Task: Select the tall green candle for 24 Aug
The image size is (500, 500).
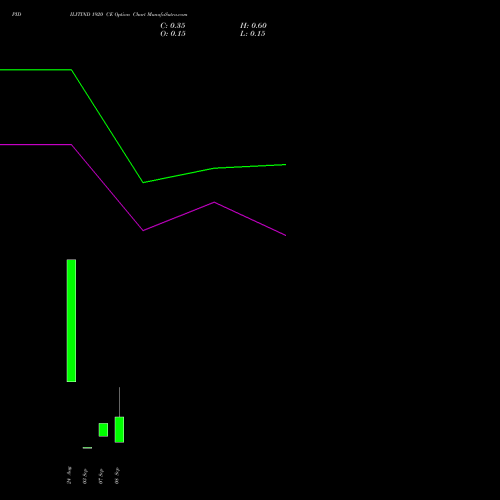Action: [x=71, y=320]
